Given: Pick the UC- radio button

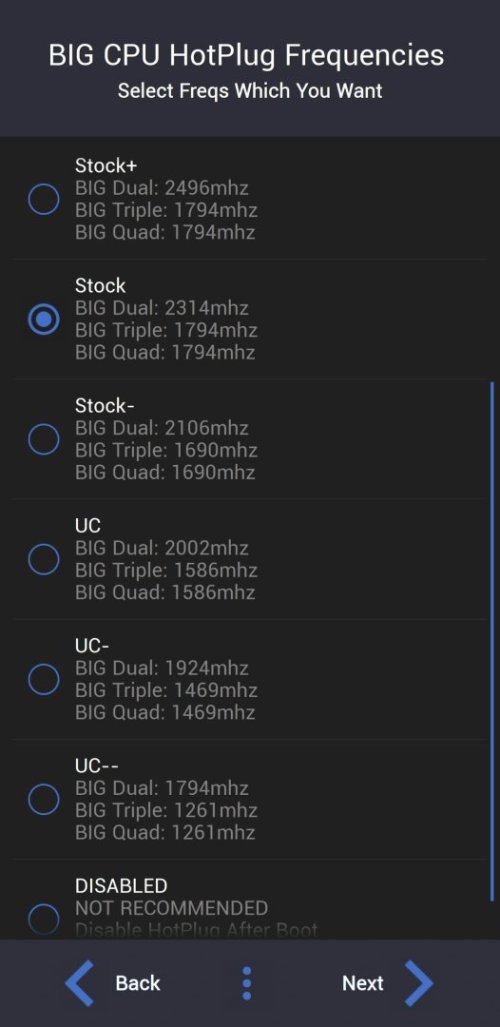Looking at the screenshot, I should click(x=44, y=679).
